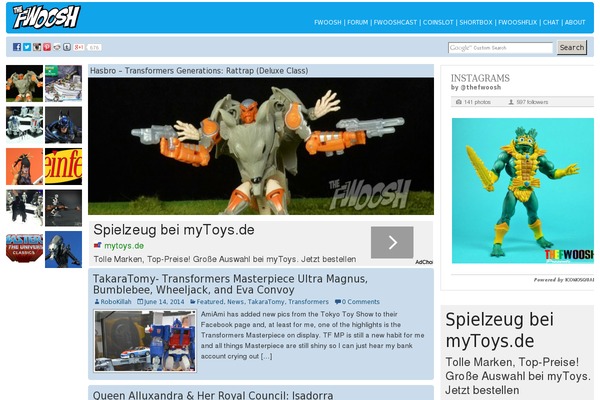Open the Queen Alluxandra & Her Royal Council article

[213, 395]
